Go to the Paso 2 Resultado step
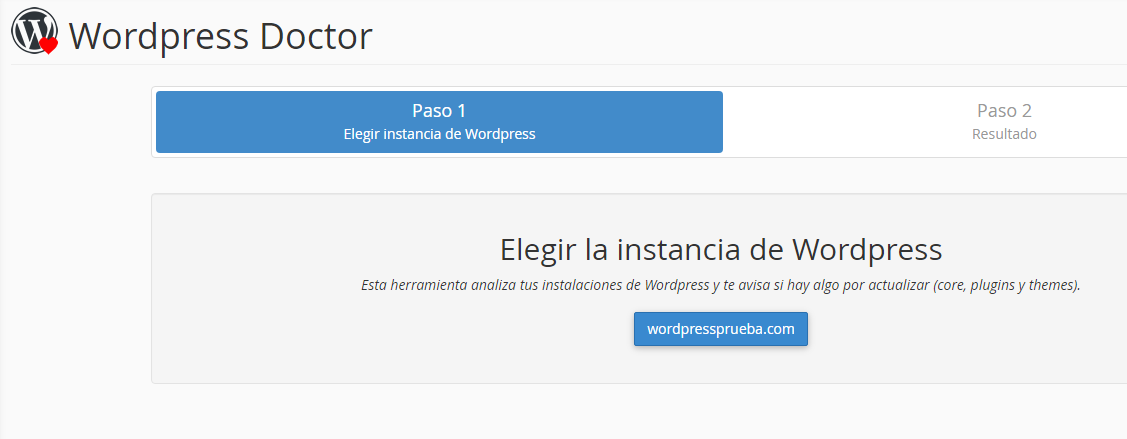Viewport: 1127px width, 439px height. pyautogui.click(x=1004, y=121)
